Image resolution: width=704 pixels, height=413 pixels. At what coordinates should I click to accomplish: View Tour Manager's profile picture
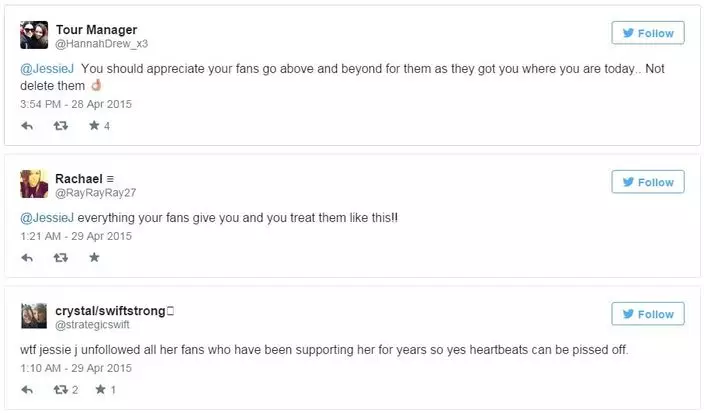(34, 36)
